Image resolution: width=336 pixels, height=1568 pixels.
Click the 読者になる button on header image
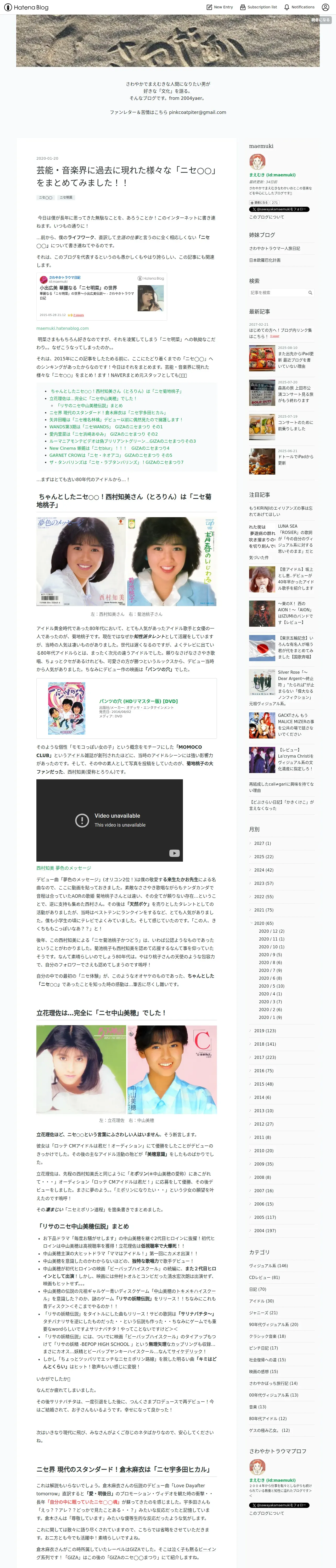coord(320,20)
